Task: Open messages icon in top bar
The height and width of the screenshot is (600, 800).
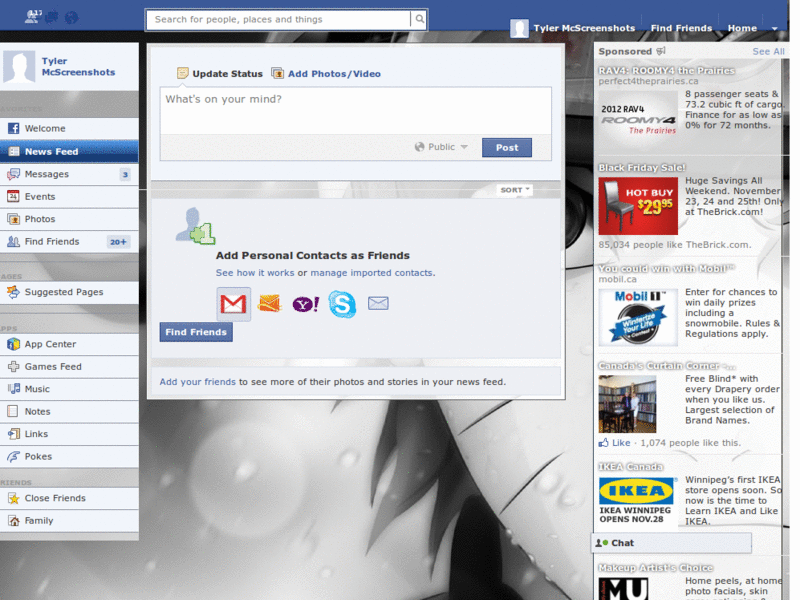Action: click(x=52, y=17)
